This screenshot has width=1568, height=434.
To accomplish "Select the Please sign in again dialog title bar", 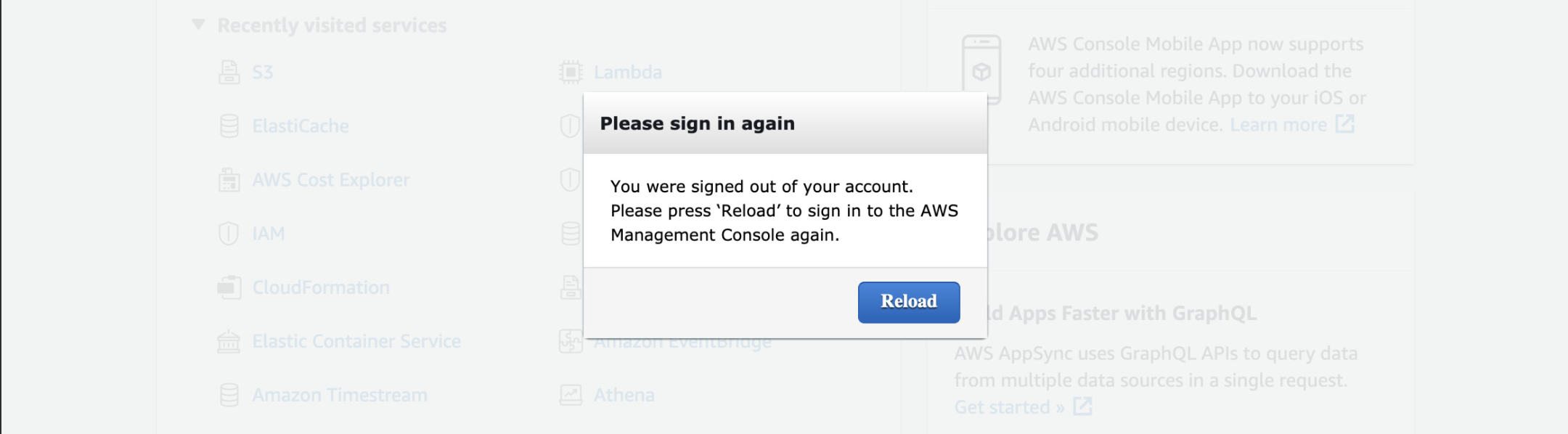I will [x=785, y=123].
